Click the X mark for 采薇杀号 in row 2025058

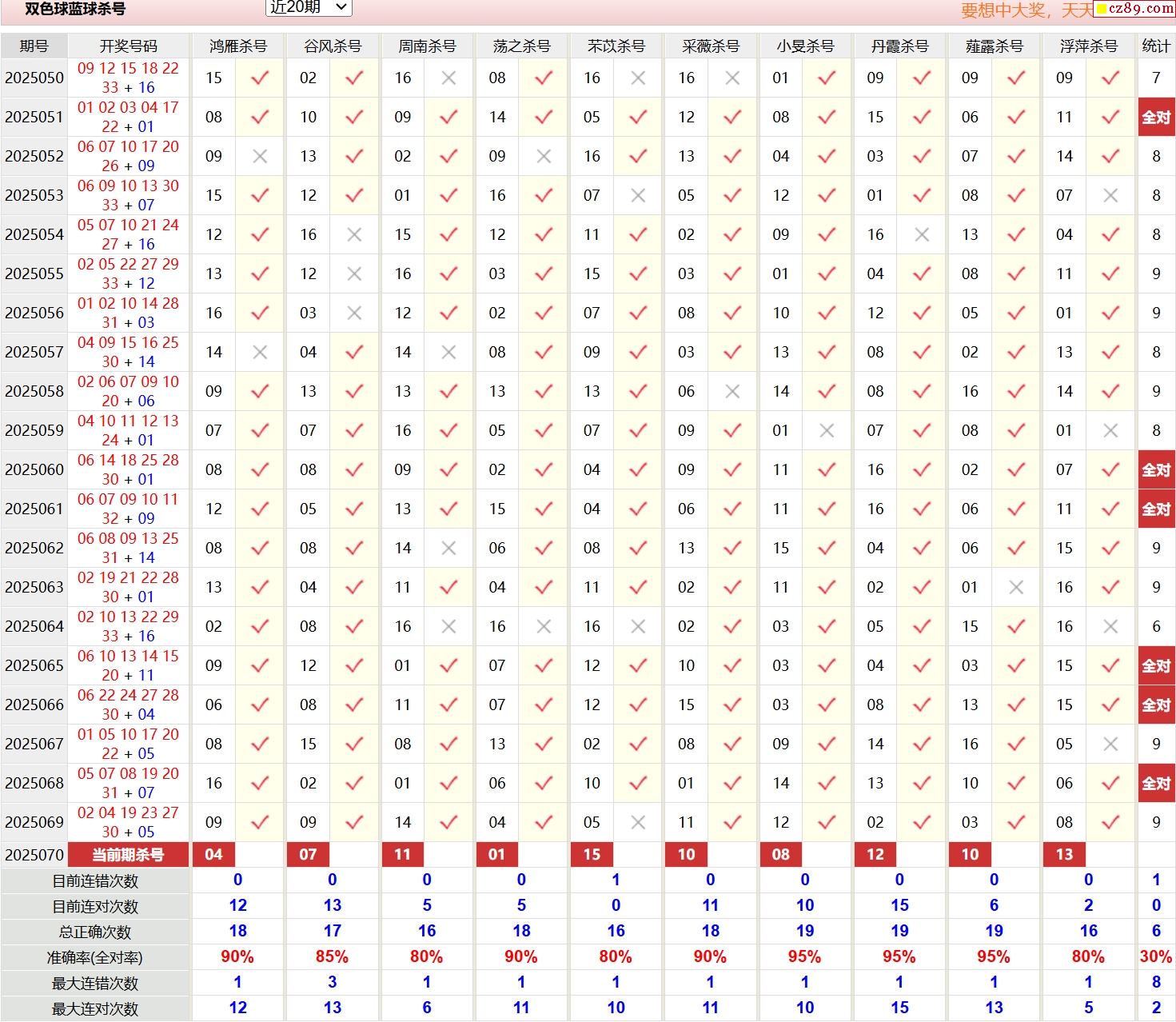point(732,391)
